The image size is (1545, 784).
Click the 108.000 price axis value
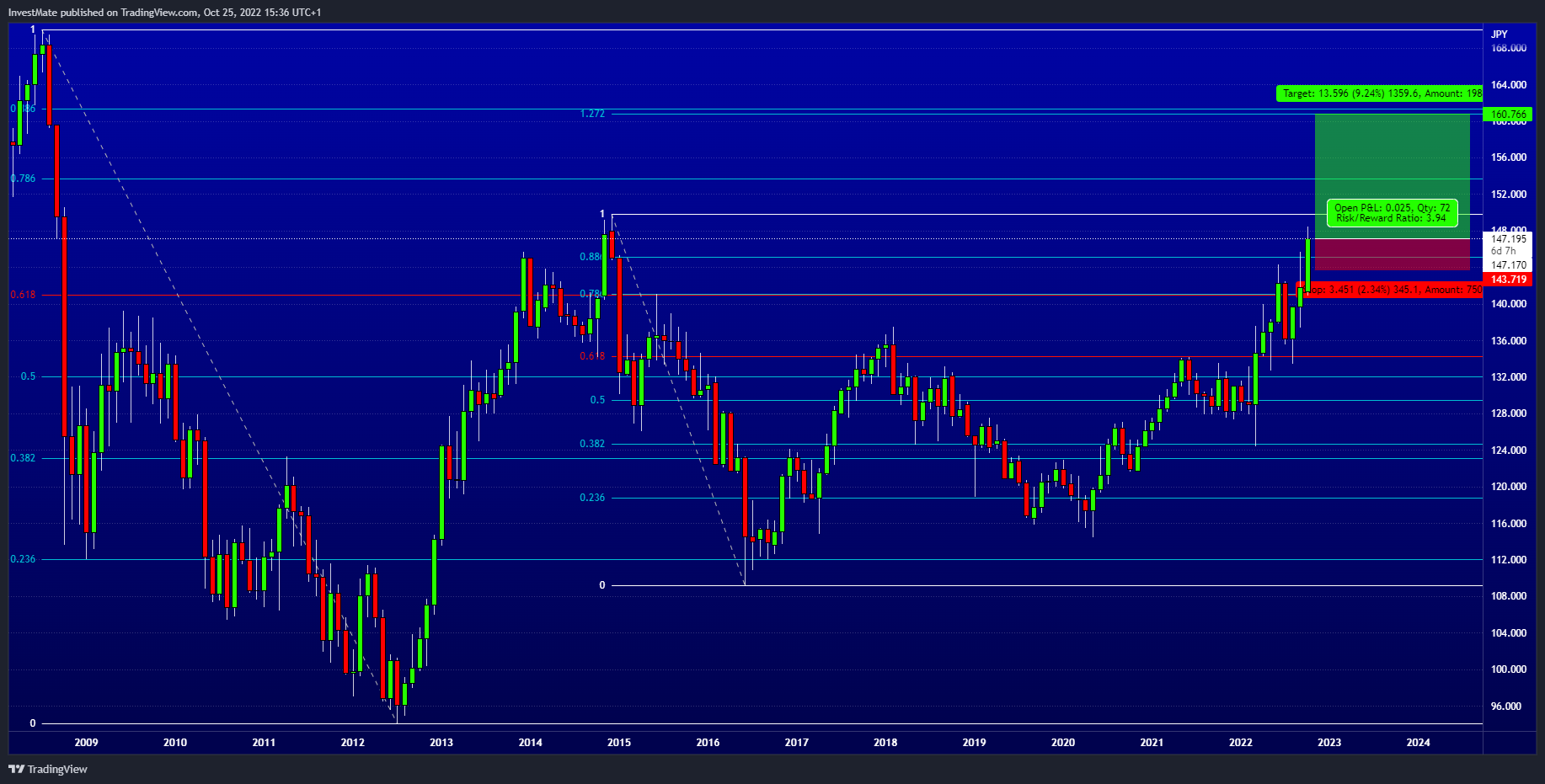[x=1509, y=596]
